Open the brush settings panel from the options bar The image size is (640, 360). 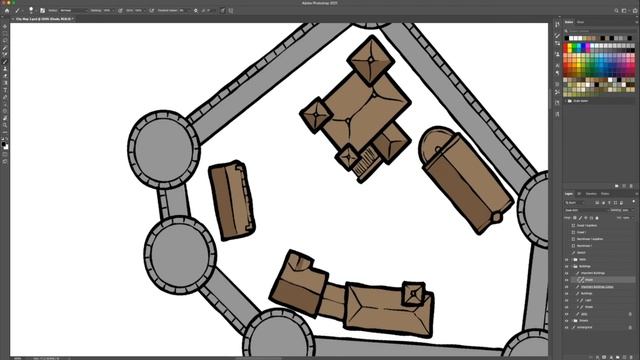42,11
